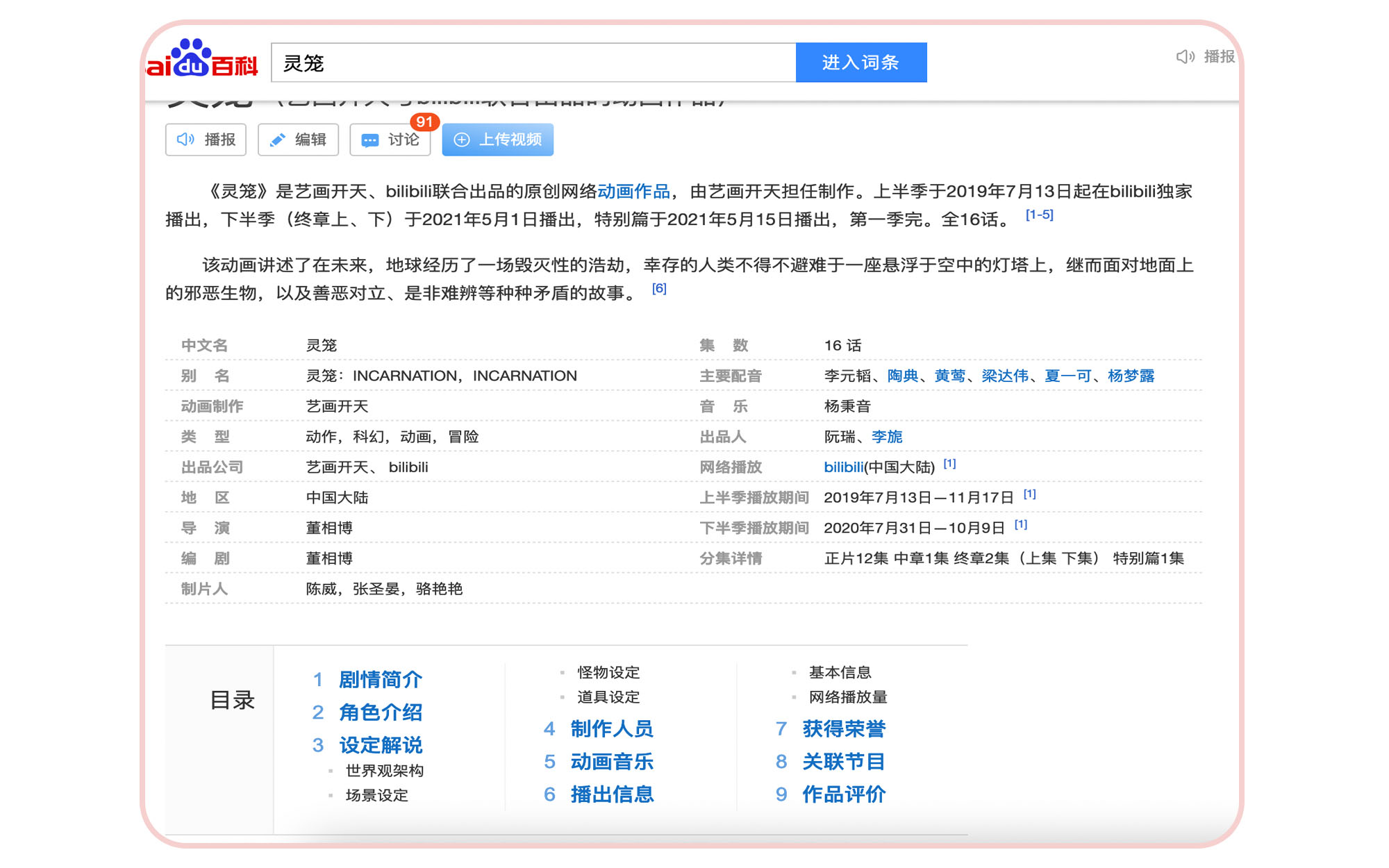Click citation [1] in 下半季播放期间 row
The image size is (1389, 868).
click(x=1021, y=524)
